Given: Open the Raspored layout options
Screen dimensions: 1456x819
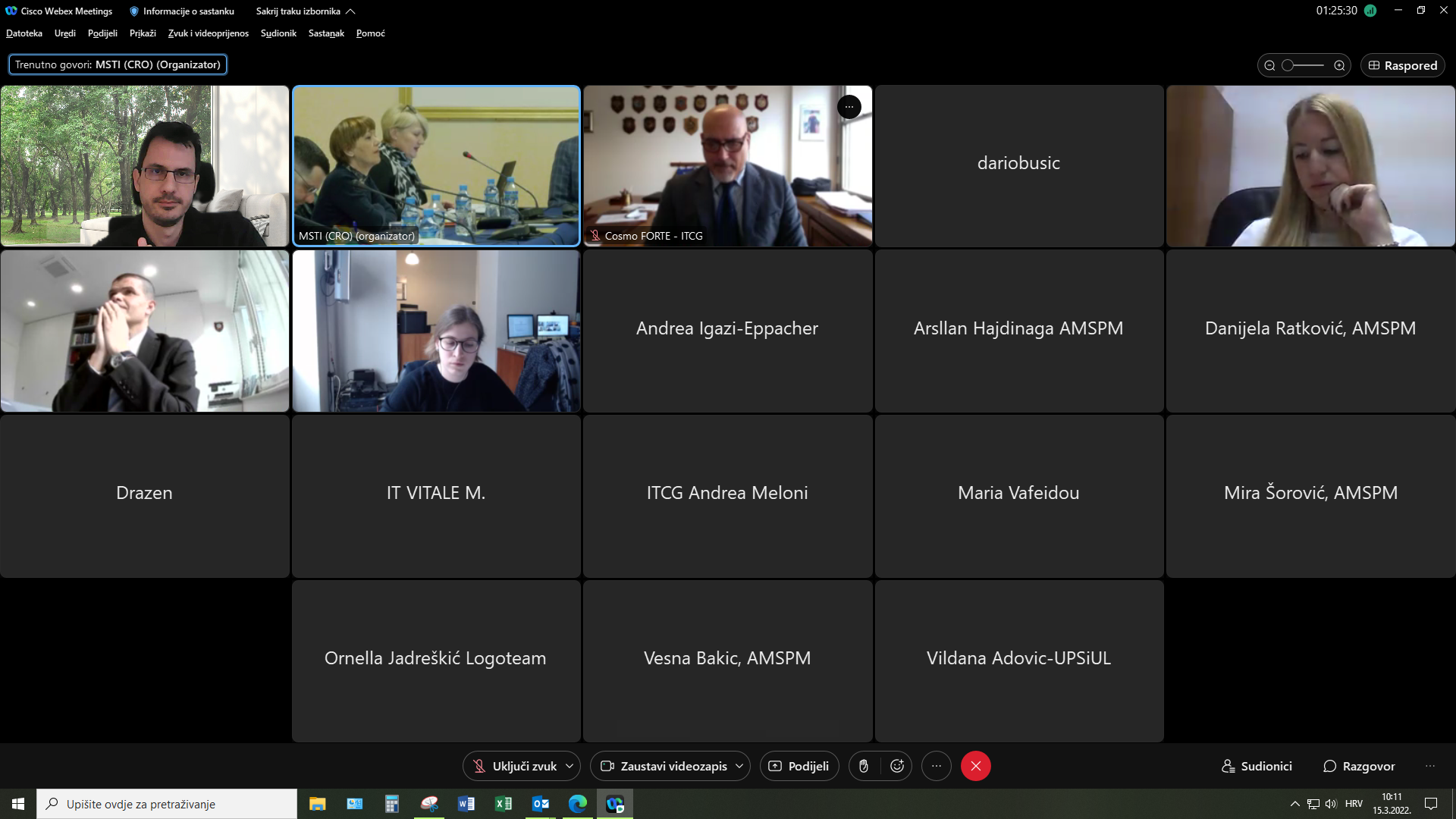Looking at the screenshot, I should (x=1403, y=66).
